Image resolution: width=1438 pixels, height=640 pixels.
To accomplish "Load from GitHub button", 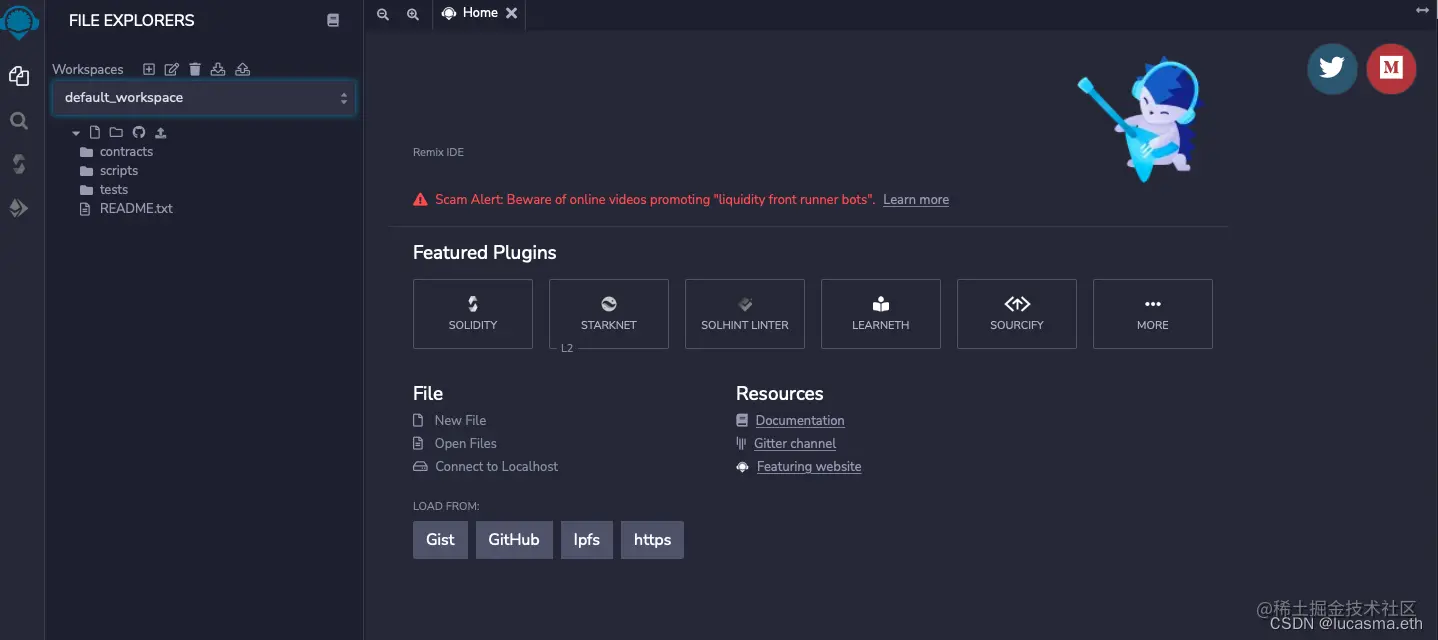I will pos(514,540).
